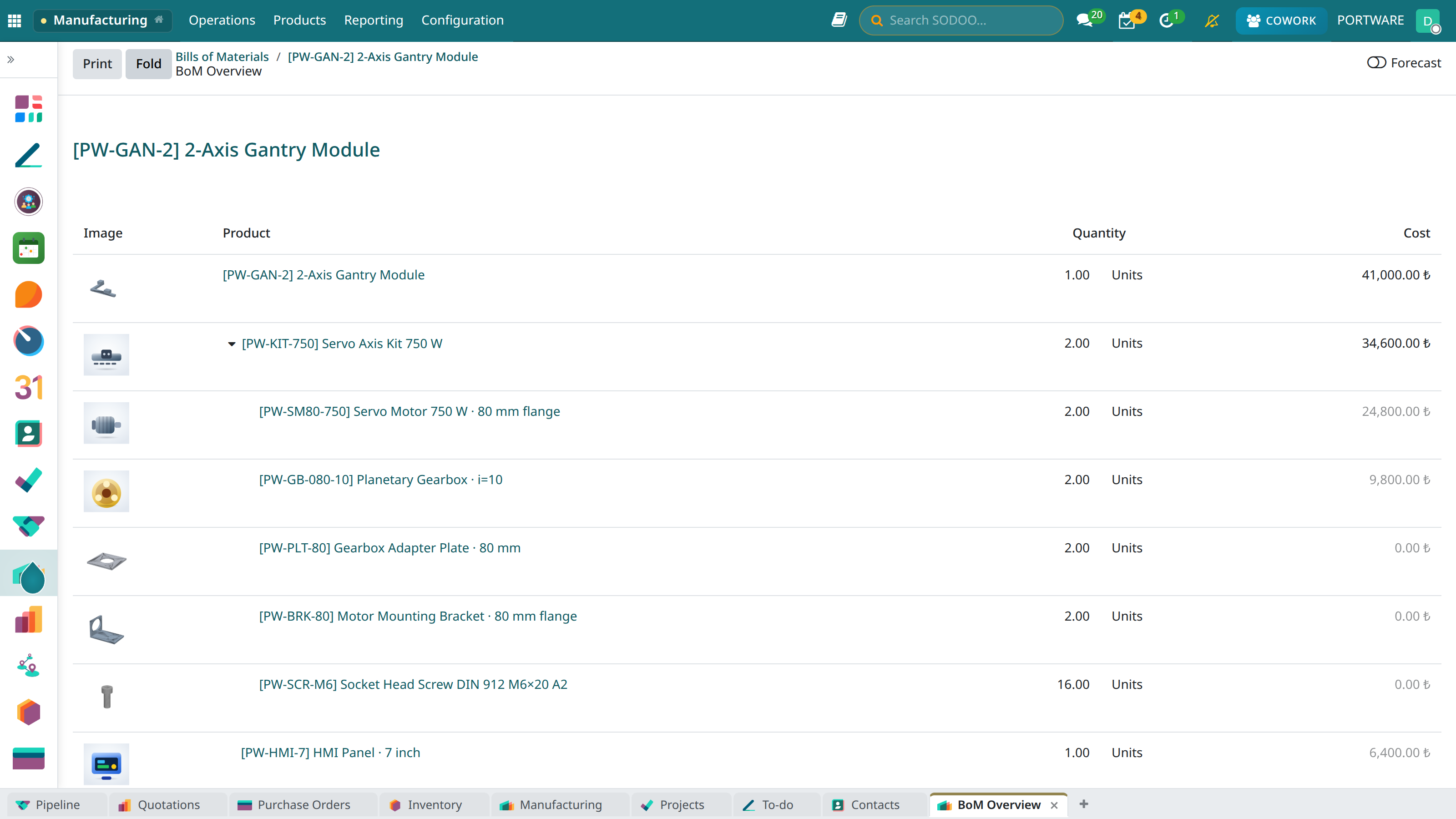Open the PORTWARE company switcher
This screenshot has height=819, width=1456.
coord(1370,20)
